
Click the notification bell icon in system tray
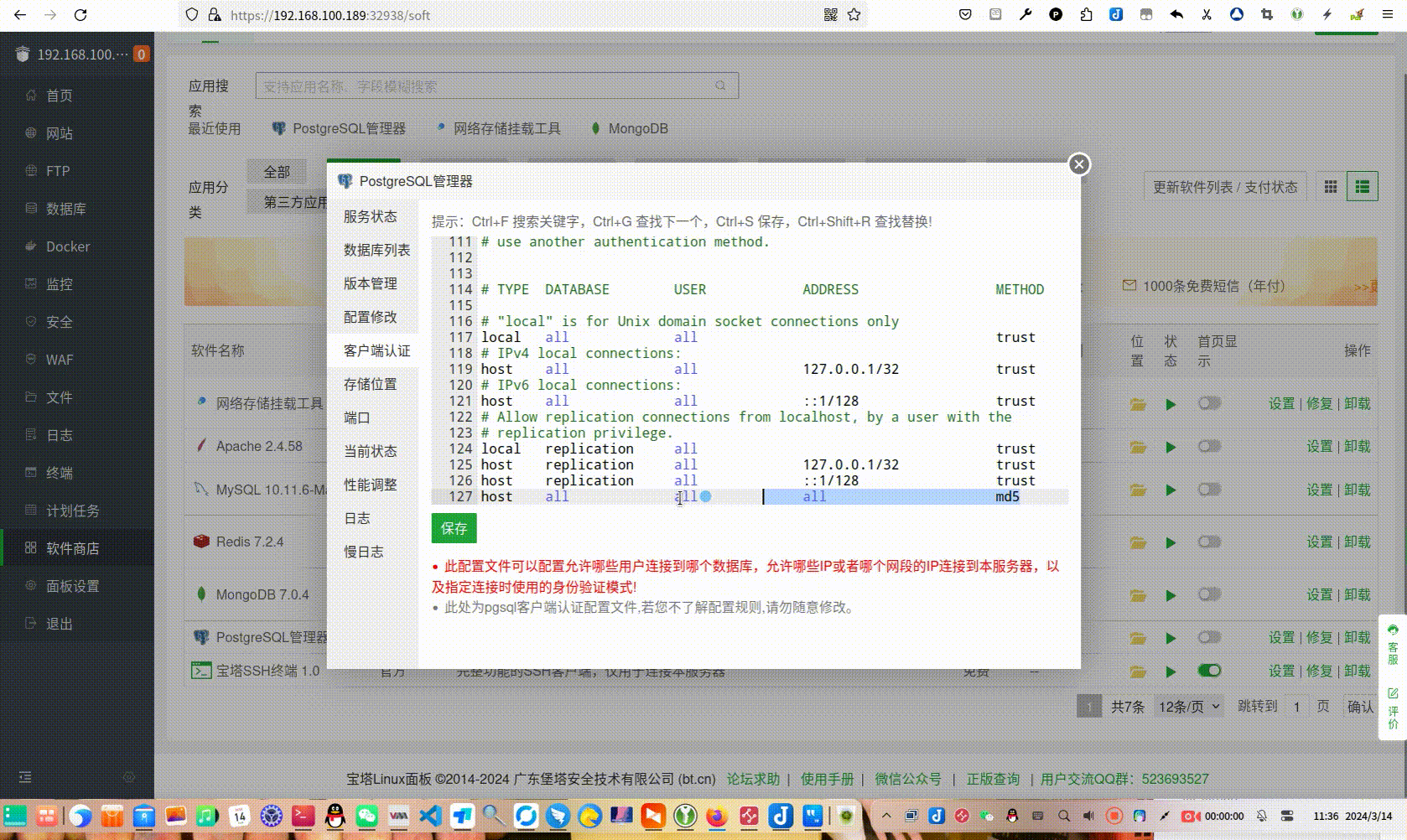pyautogui.click(x=1261, y=816)
